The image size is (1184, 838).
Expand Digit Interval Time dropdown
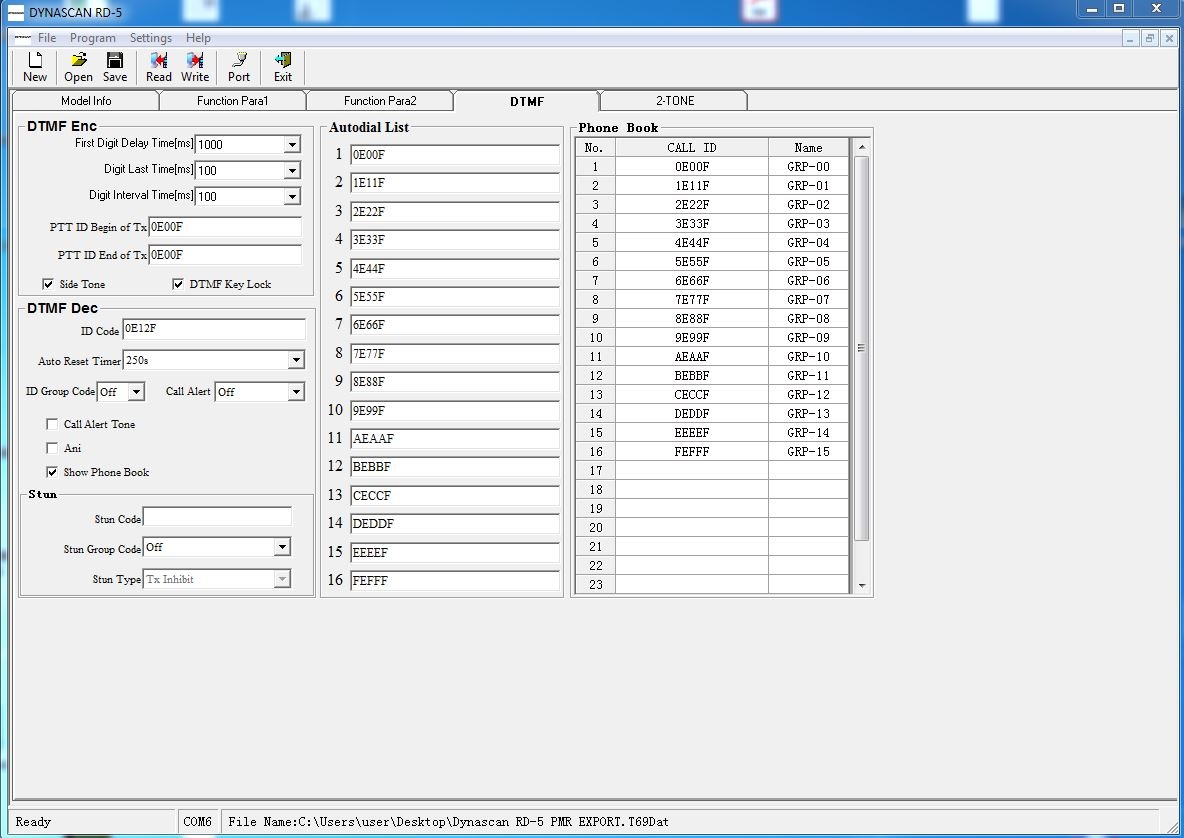[292, 196]
